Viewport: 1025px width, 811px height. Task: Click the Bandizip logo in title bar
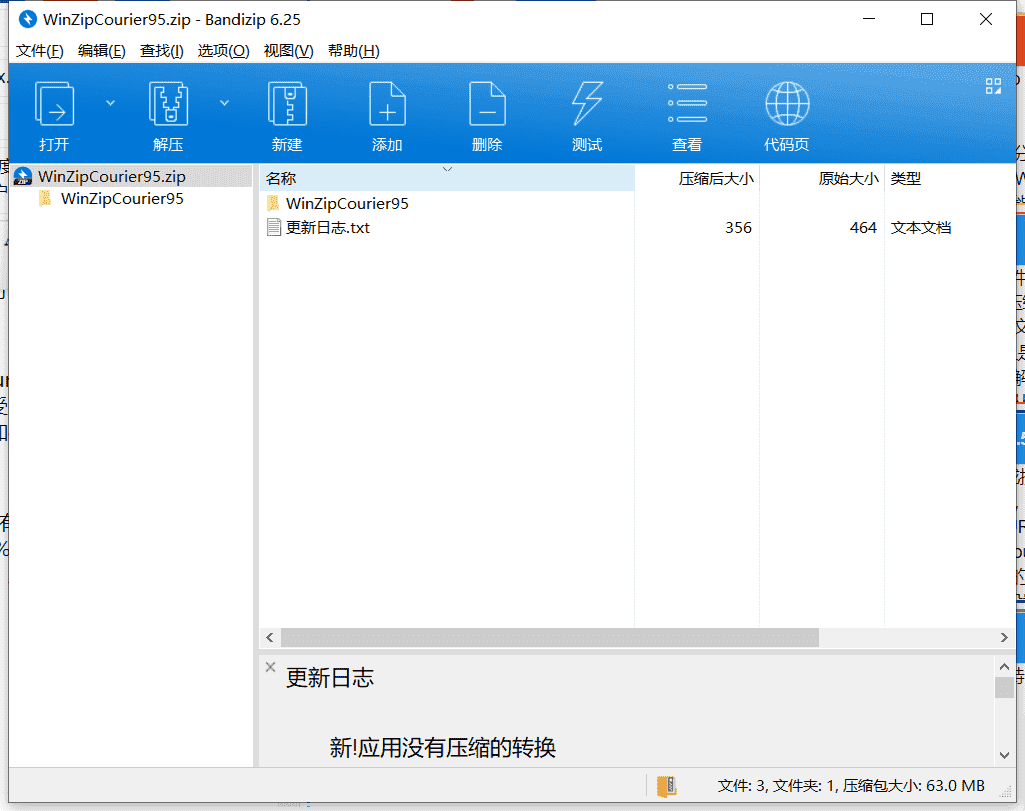click(27, 20)
